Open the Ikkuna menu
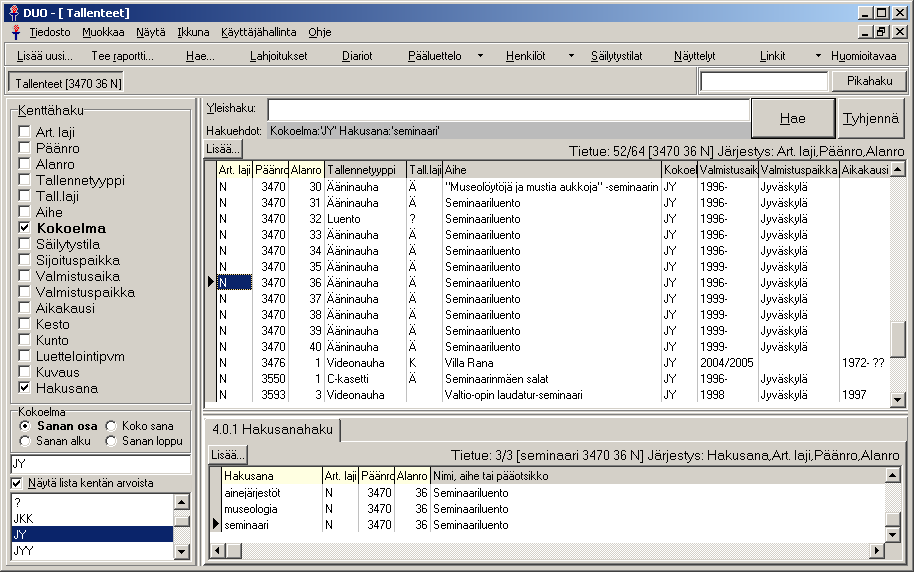 (x=194, y=32)
